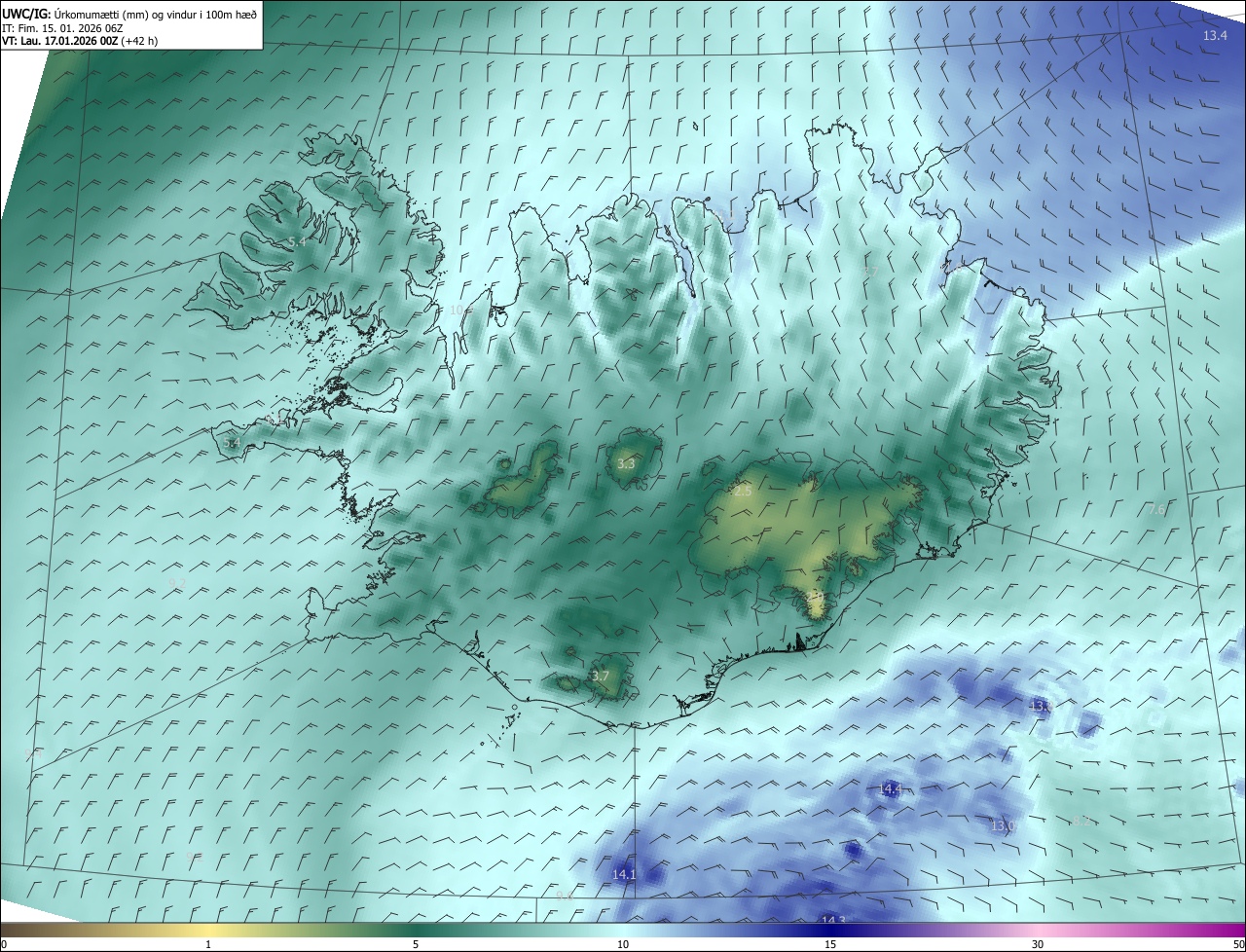1246x952 pixels.
Task: Click the 2.5 value label on the large glacier
Action: tap(742, 492)
